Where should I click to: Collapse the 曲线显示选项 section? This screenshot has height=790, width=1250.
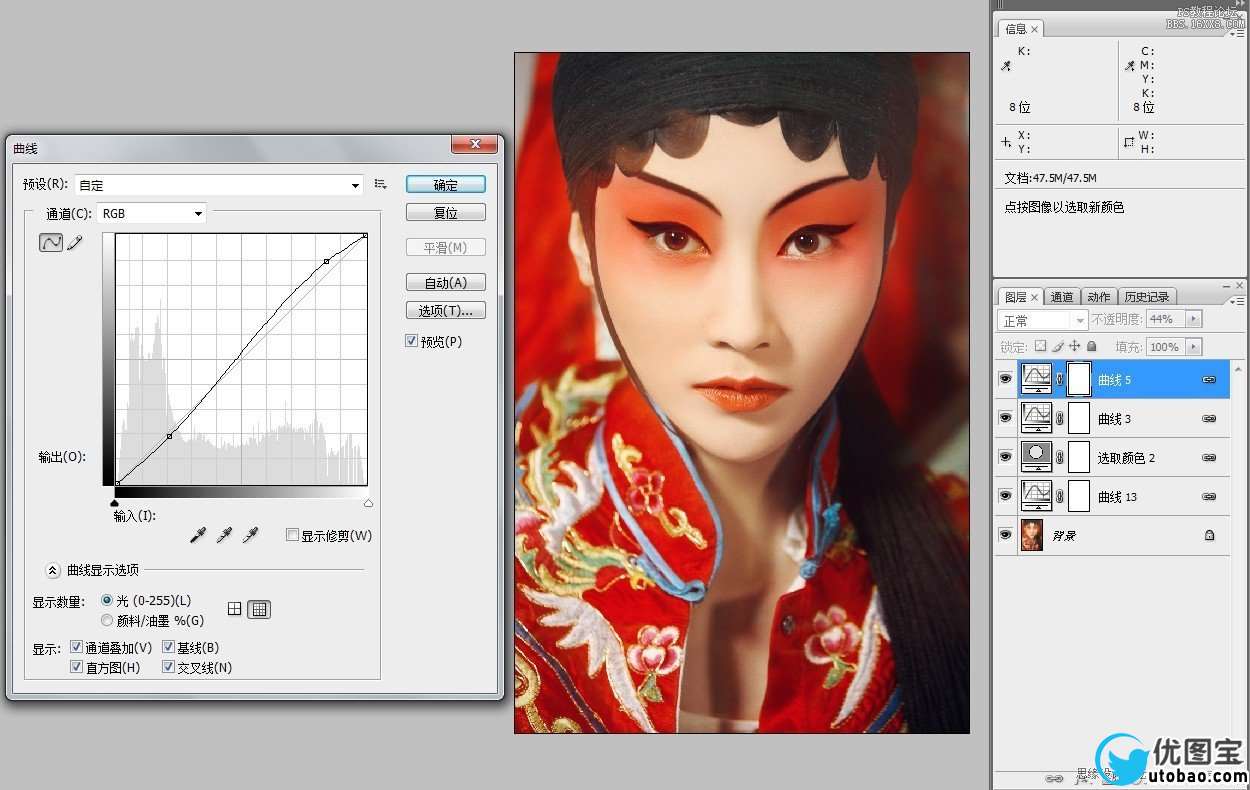(53, 571)
